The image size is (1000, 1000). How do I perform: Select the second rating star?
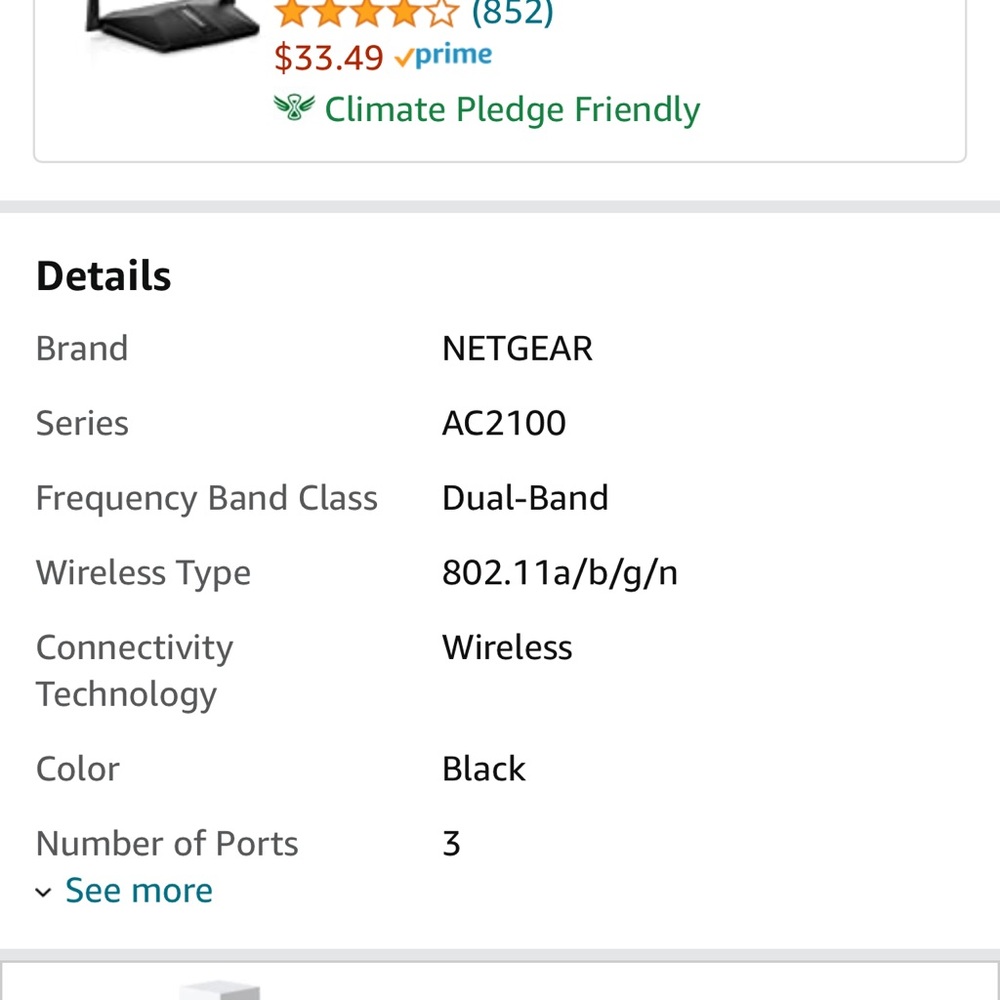pos(327,14)
